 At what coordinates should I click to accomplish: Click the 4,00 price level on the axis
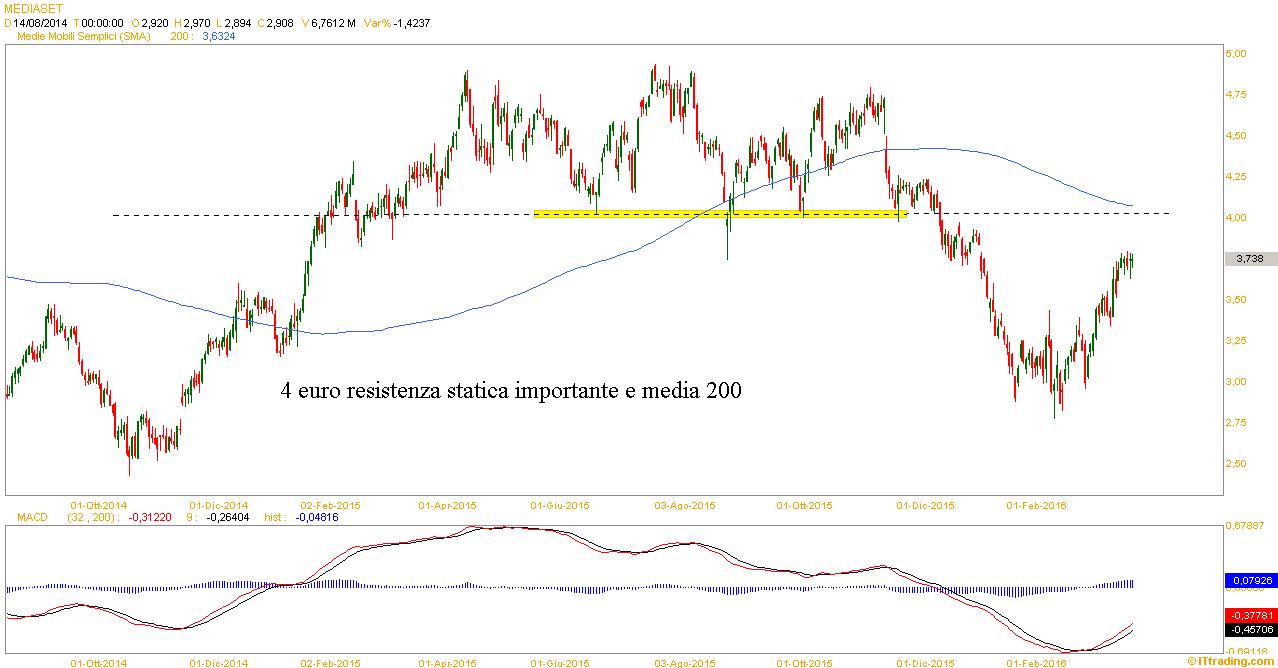(x=1236, y=217)
